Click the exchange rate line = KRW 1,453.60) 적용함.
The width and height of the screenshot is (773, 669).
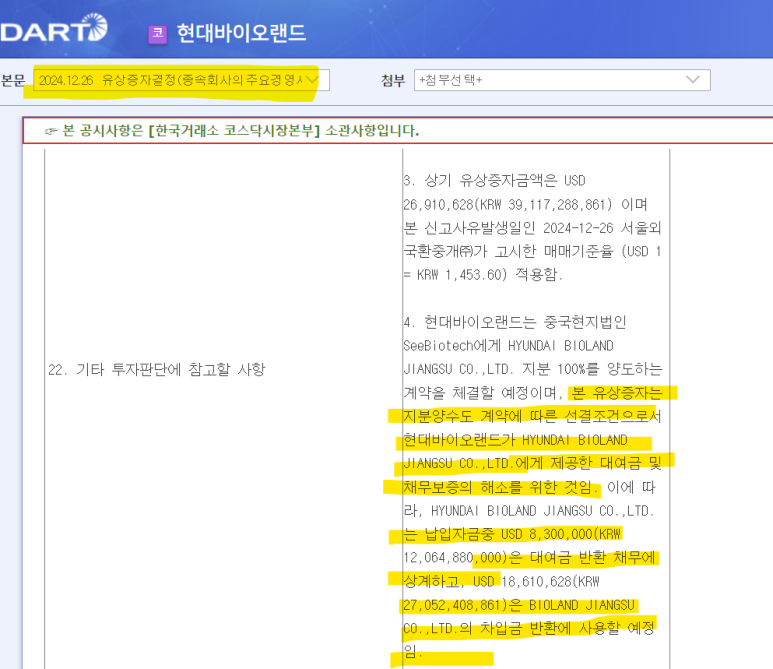pos(483,275)
